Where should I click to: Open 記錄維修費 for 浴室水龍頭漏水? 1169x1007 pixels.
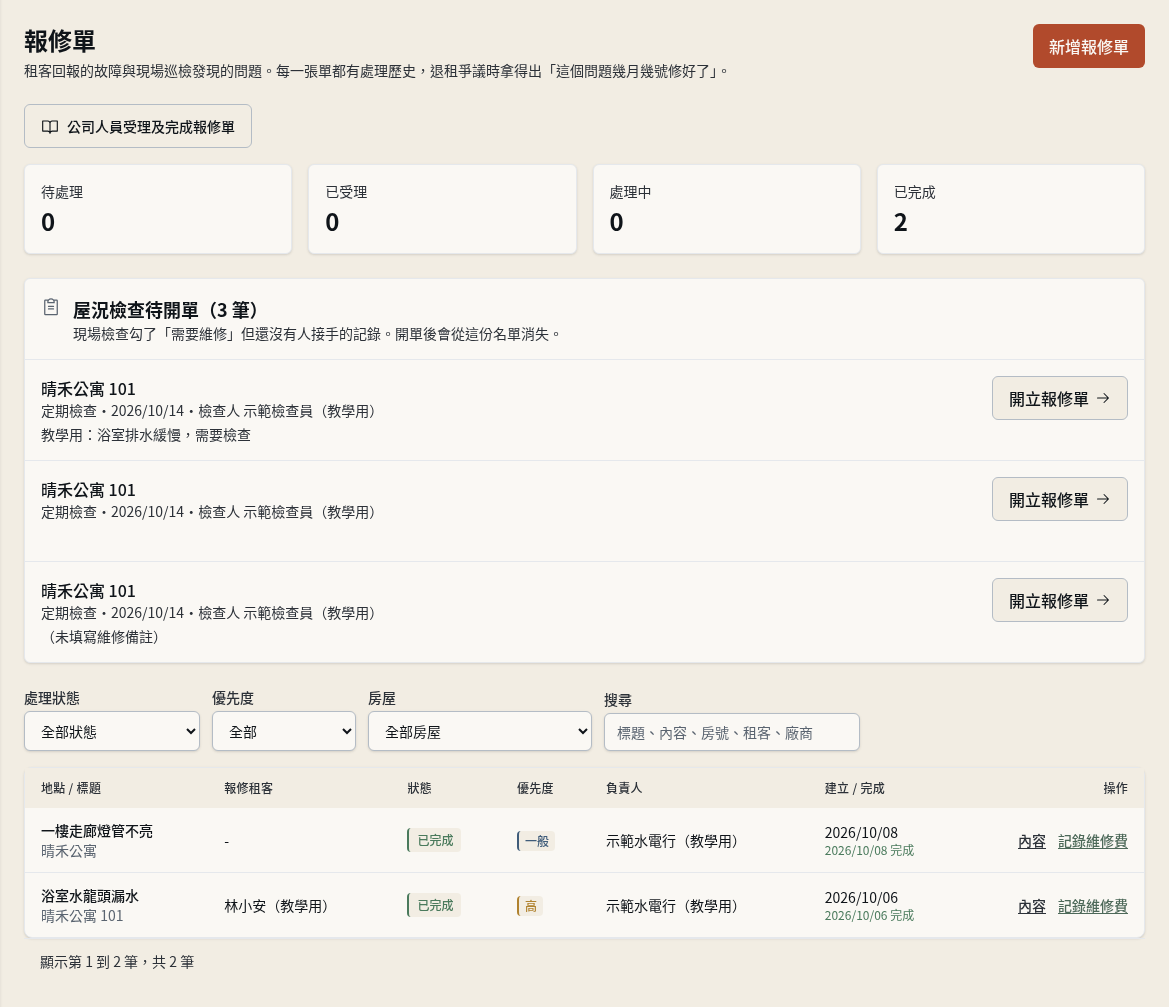click(1092, 906)
